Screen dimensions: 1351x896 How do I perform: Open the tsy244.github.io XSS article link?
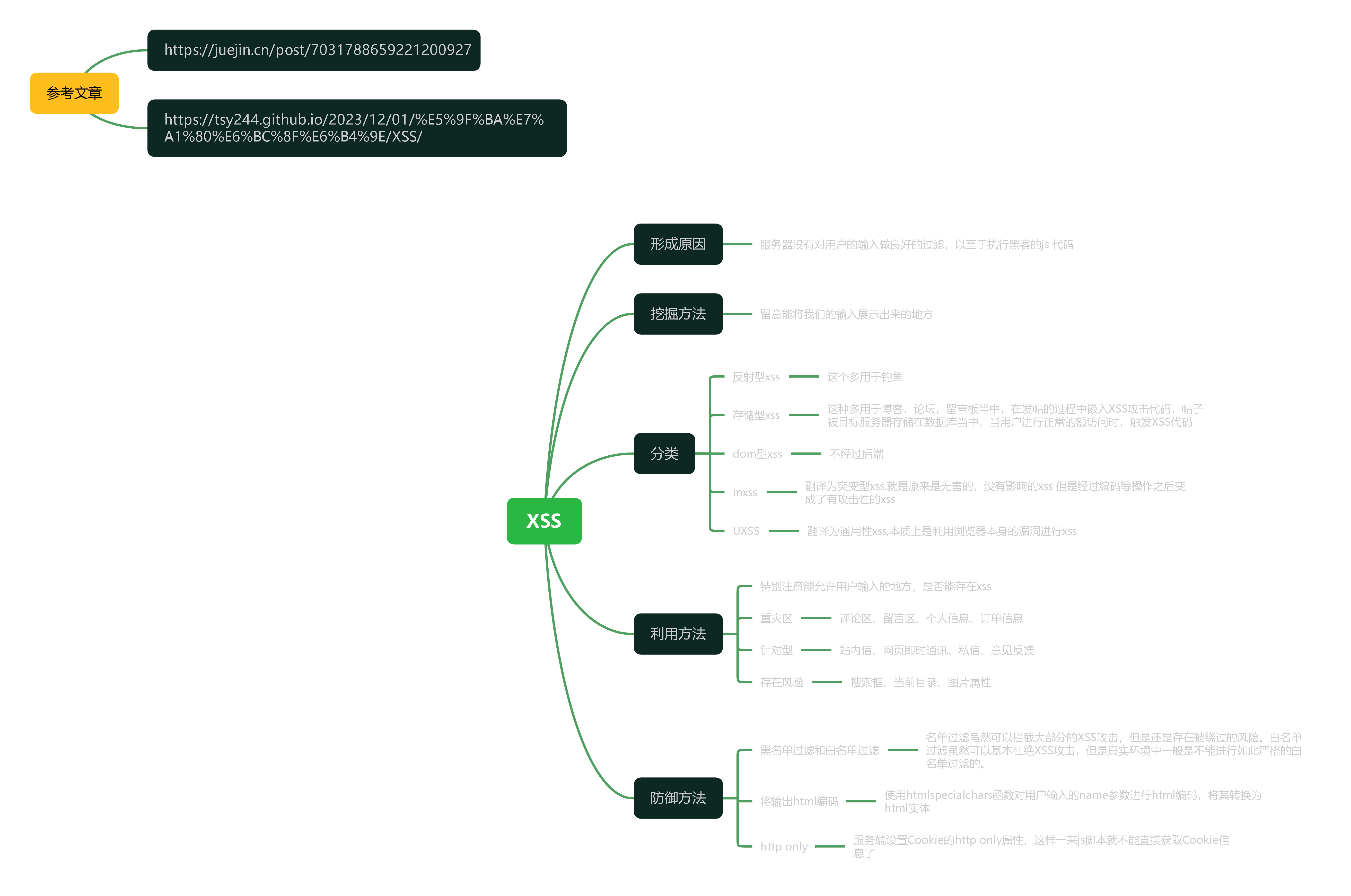(x=354, y=128)
